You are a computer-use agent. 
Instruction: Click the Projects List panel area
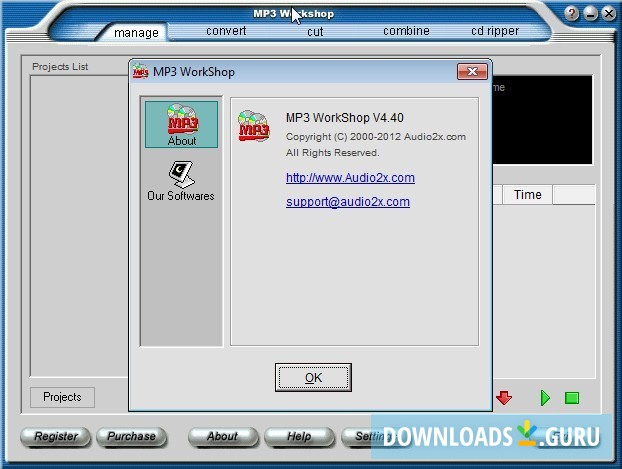pos(79,226)
